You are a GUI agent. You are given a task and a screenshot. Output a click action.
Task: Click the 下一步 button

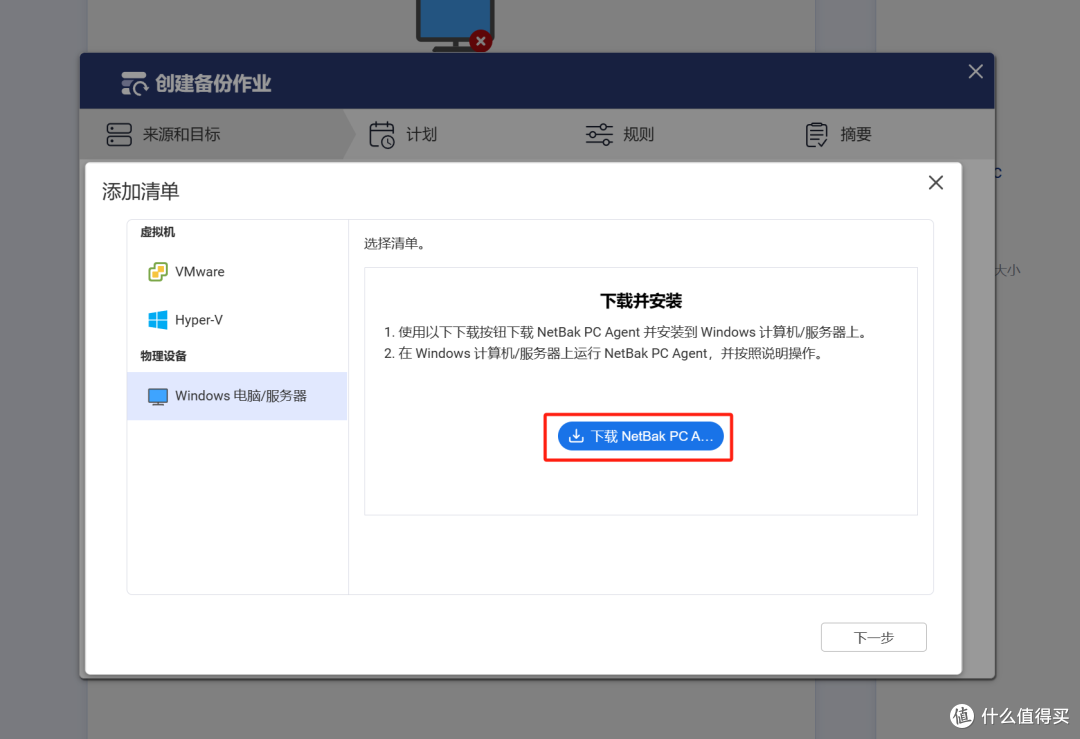pos(873,637)
